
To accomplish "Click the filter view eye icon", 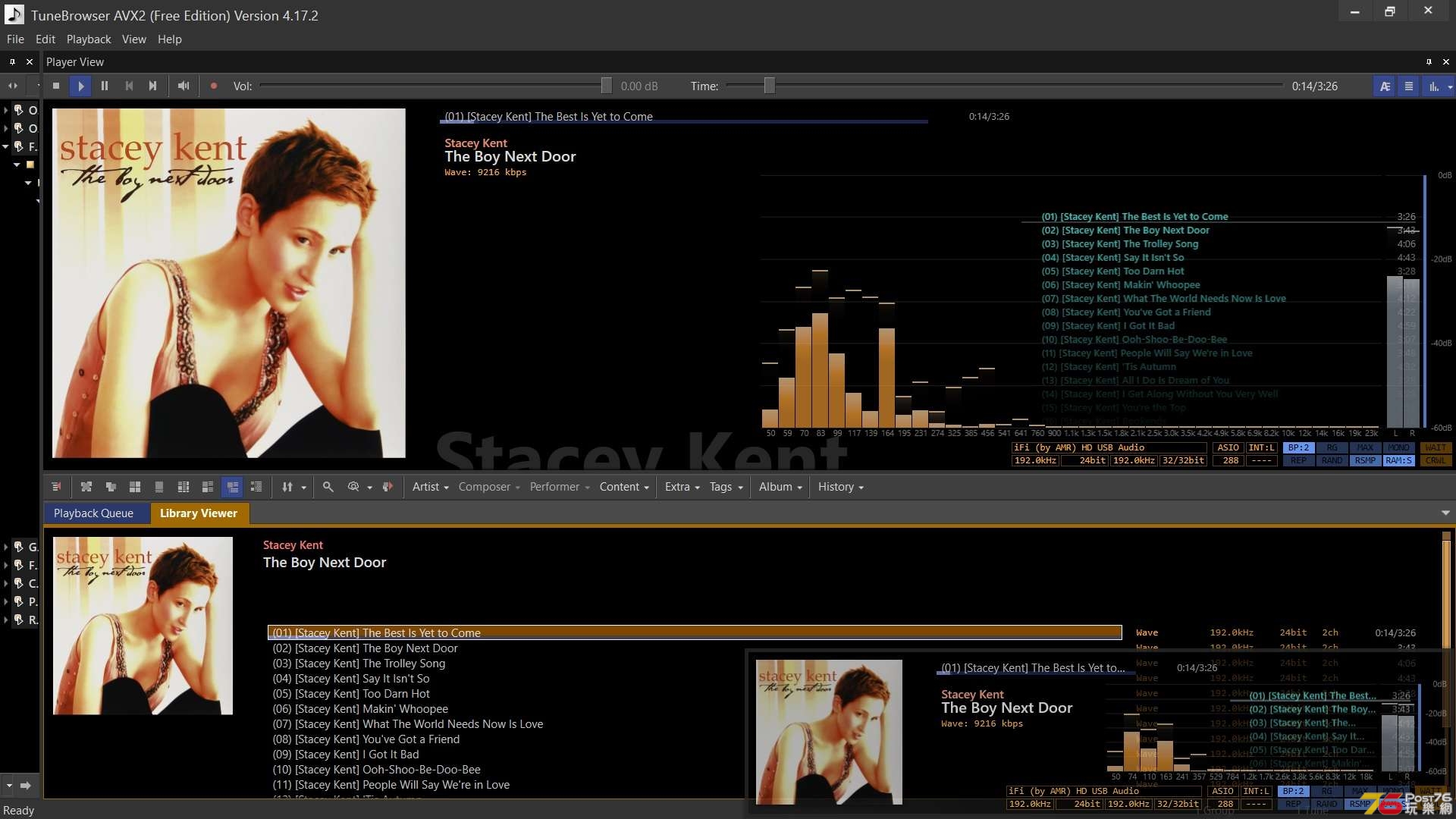I will click(x=353, y=487).
